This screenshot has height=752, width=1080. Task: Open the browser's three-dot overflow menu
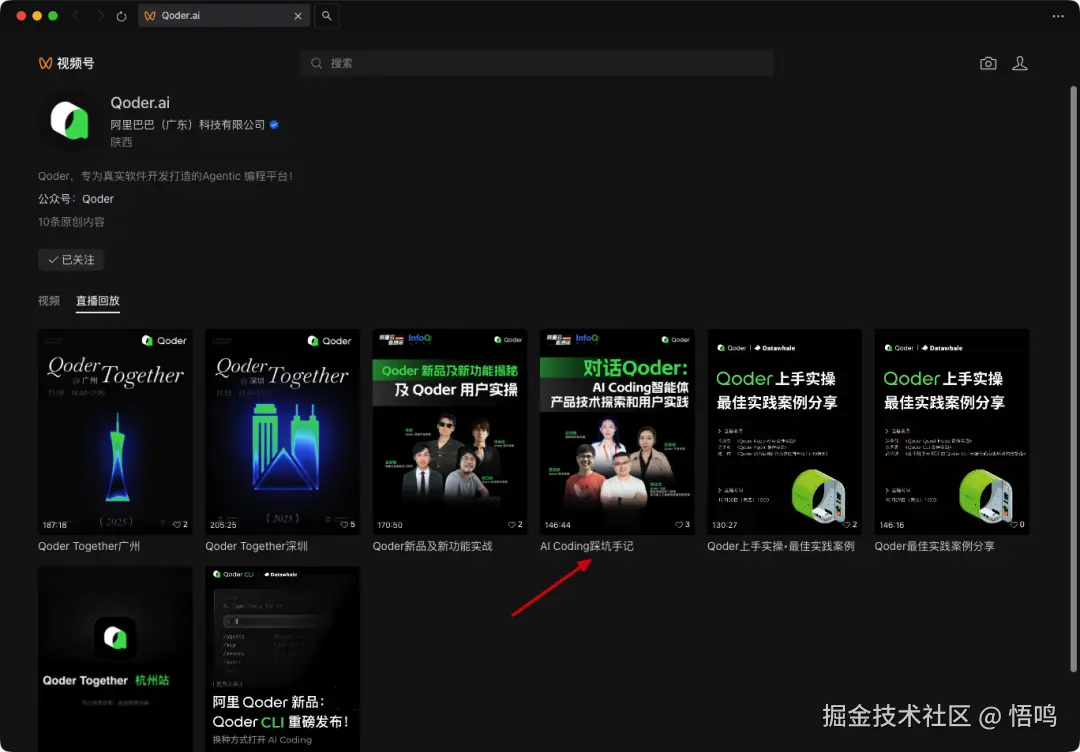(x=1058, y=16)
